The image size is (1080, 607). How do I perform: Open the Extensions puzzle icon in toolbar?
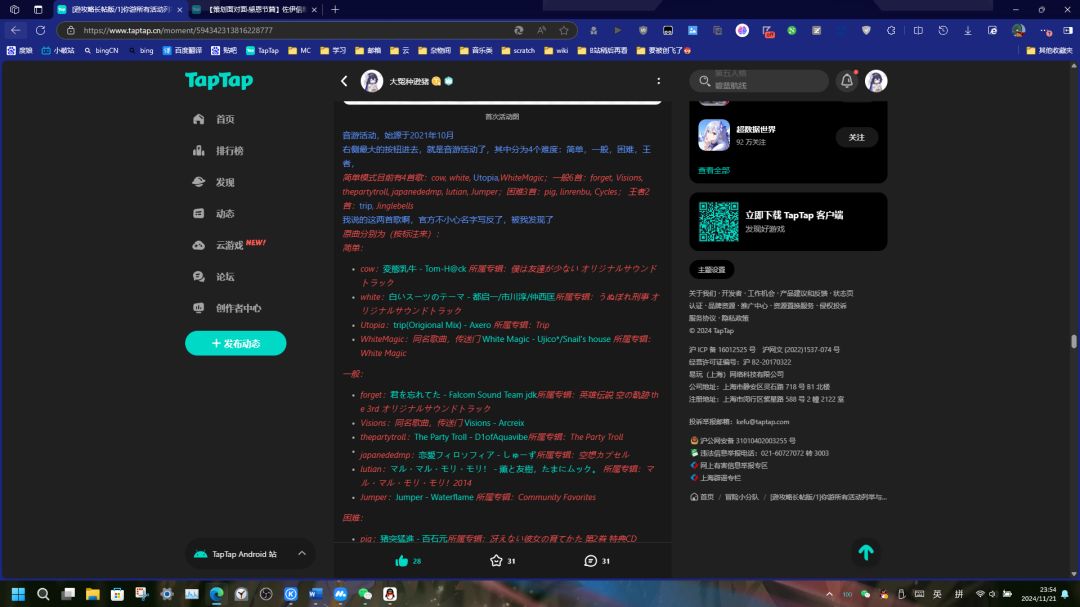pos(891,30)
